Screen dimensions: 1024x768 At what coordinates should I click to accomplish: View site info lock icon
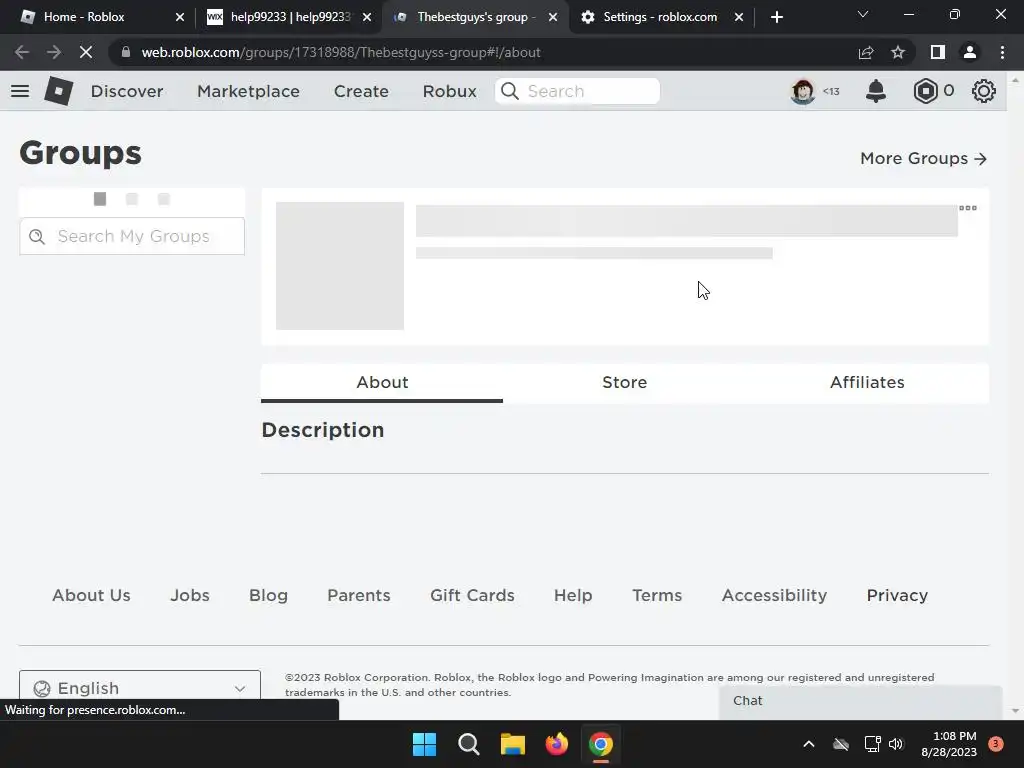tap(126, 52)
